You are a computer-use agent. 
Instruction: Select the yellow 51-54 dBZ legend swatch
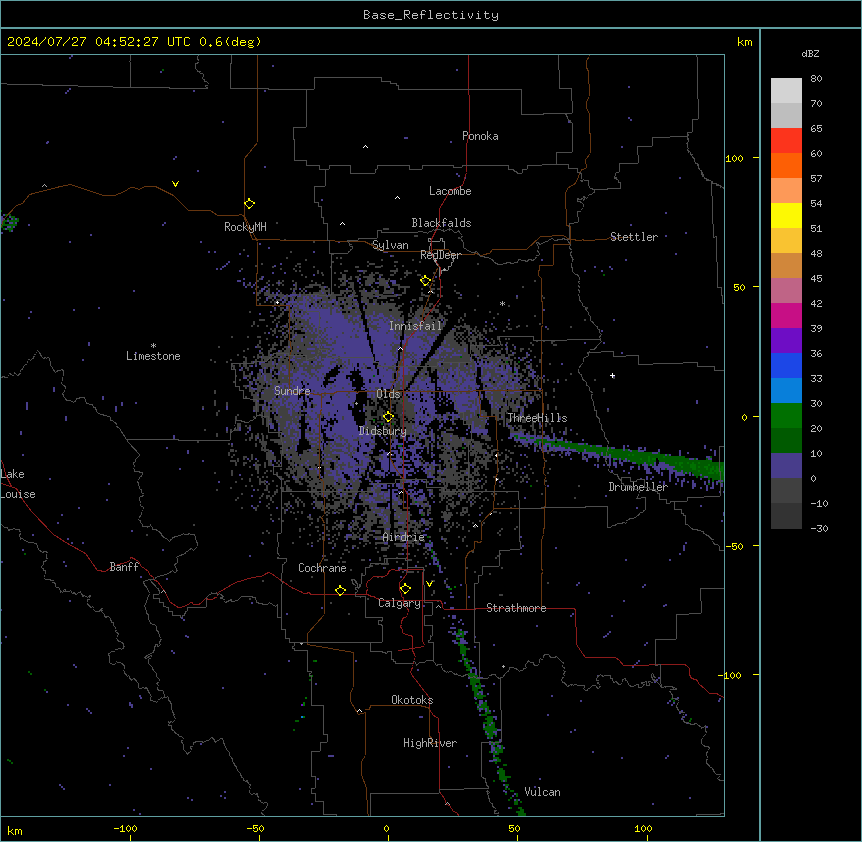pos(786,215)
